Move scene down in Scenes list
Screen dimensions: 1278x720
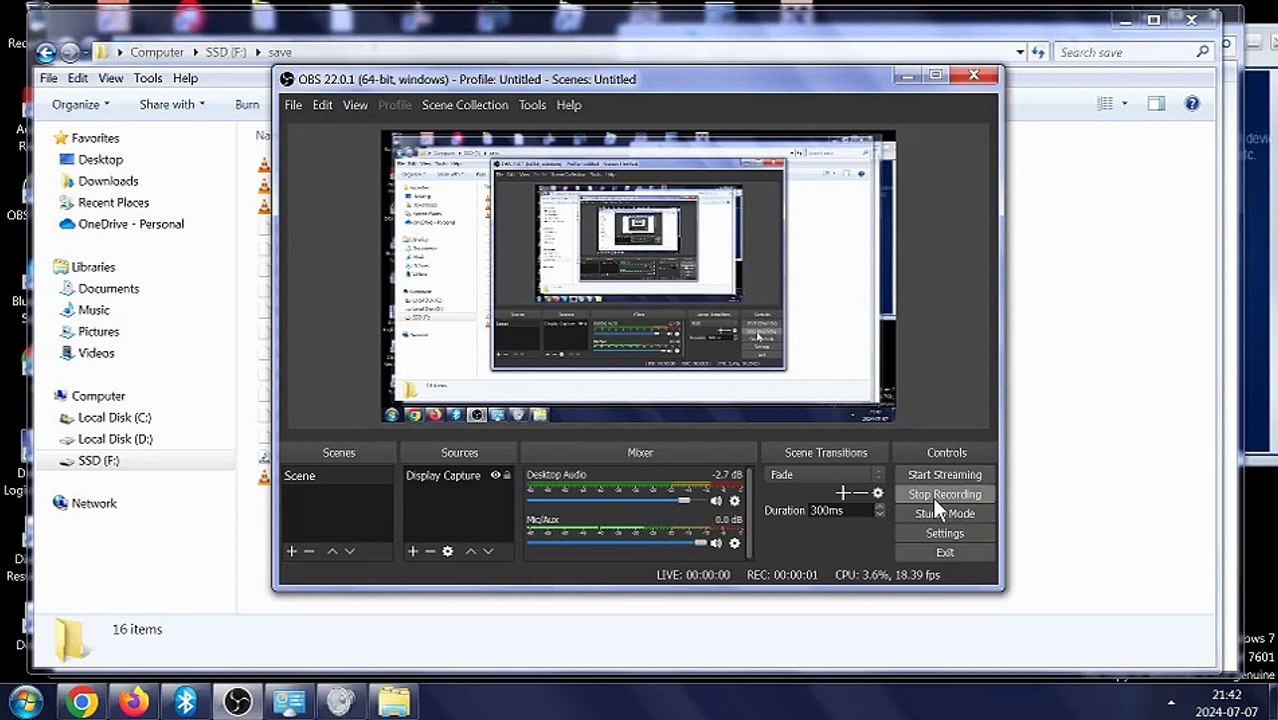pyautogui.click(x=349, y=551)
